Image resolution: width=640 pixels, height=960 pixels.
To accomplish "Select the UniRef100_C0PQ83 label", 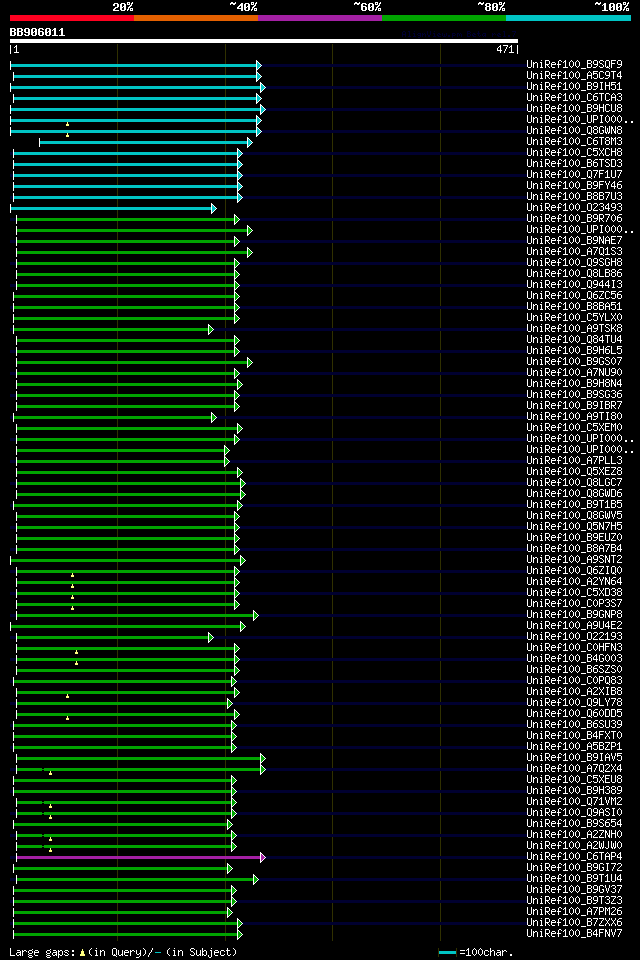I will tap(574, 681).
